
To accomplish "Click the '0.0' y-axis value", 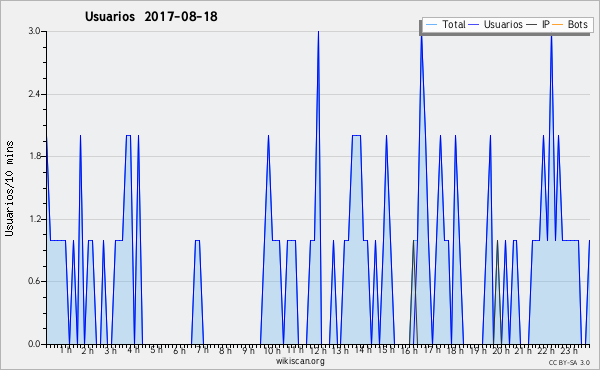I will [34, 344].
